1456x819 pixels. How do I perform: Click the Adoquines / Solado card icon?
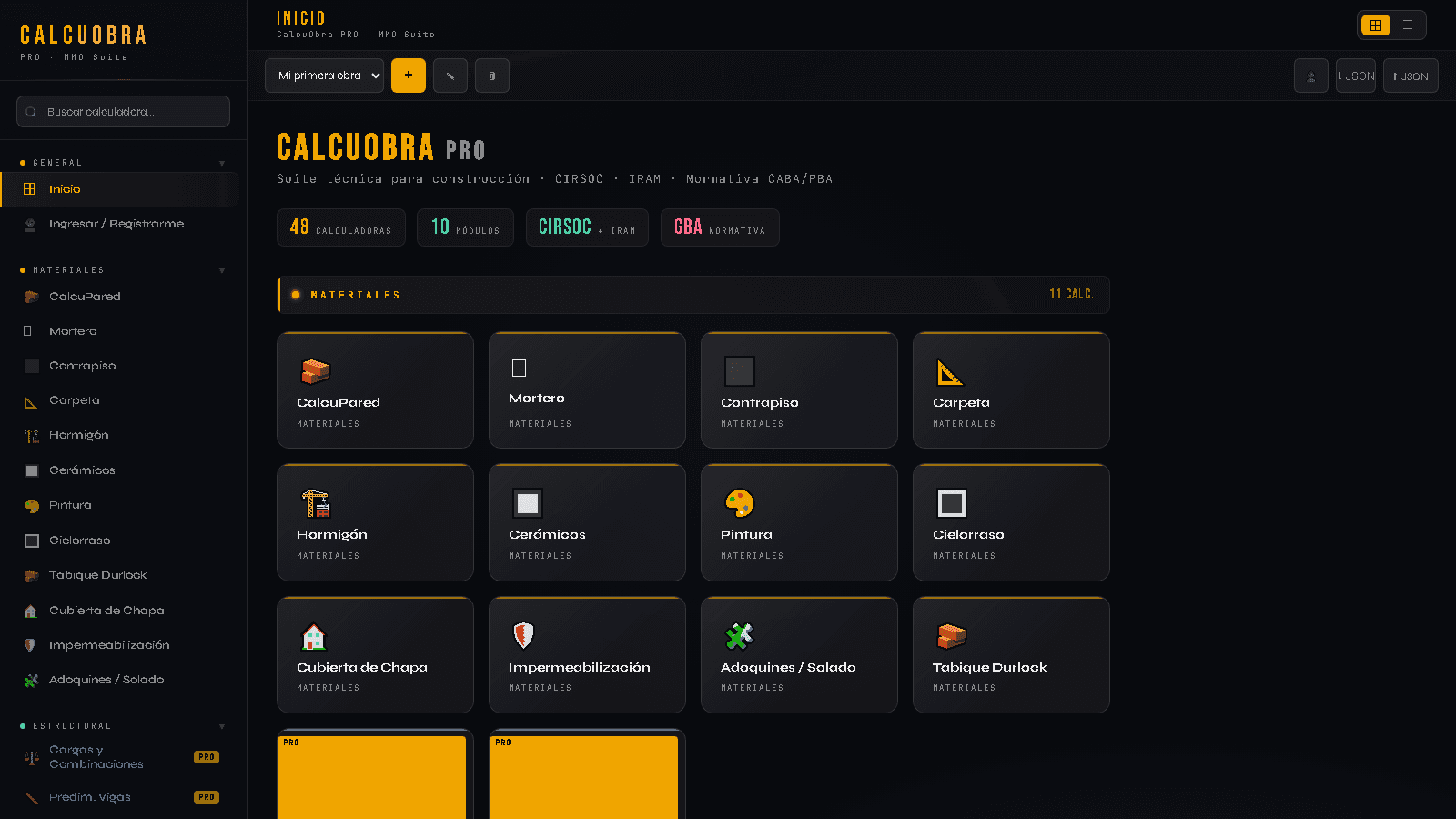740,636
